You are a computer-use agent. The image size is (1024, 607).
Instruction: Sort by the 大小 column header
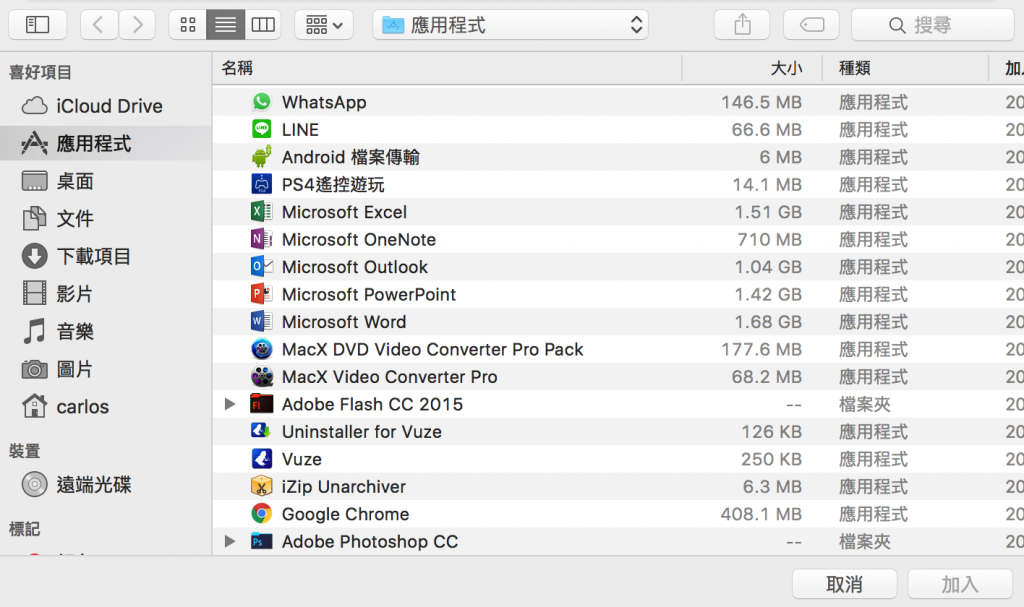pyautogui.click(x=752, y=68)
